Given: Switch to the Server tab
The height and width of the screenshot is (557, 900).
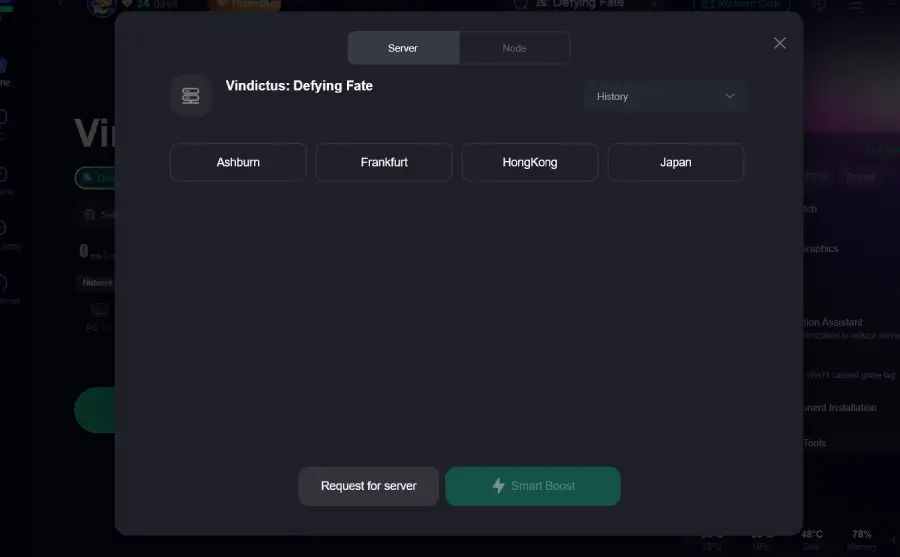Looking at the screenshot, I should (x=403, y=48).
